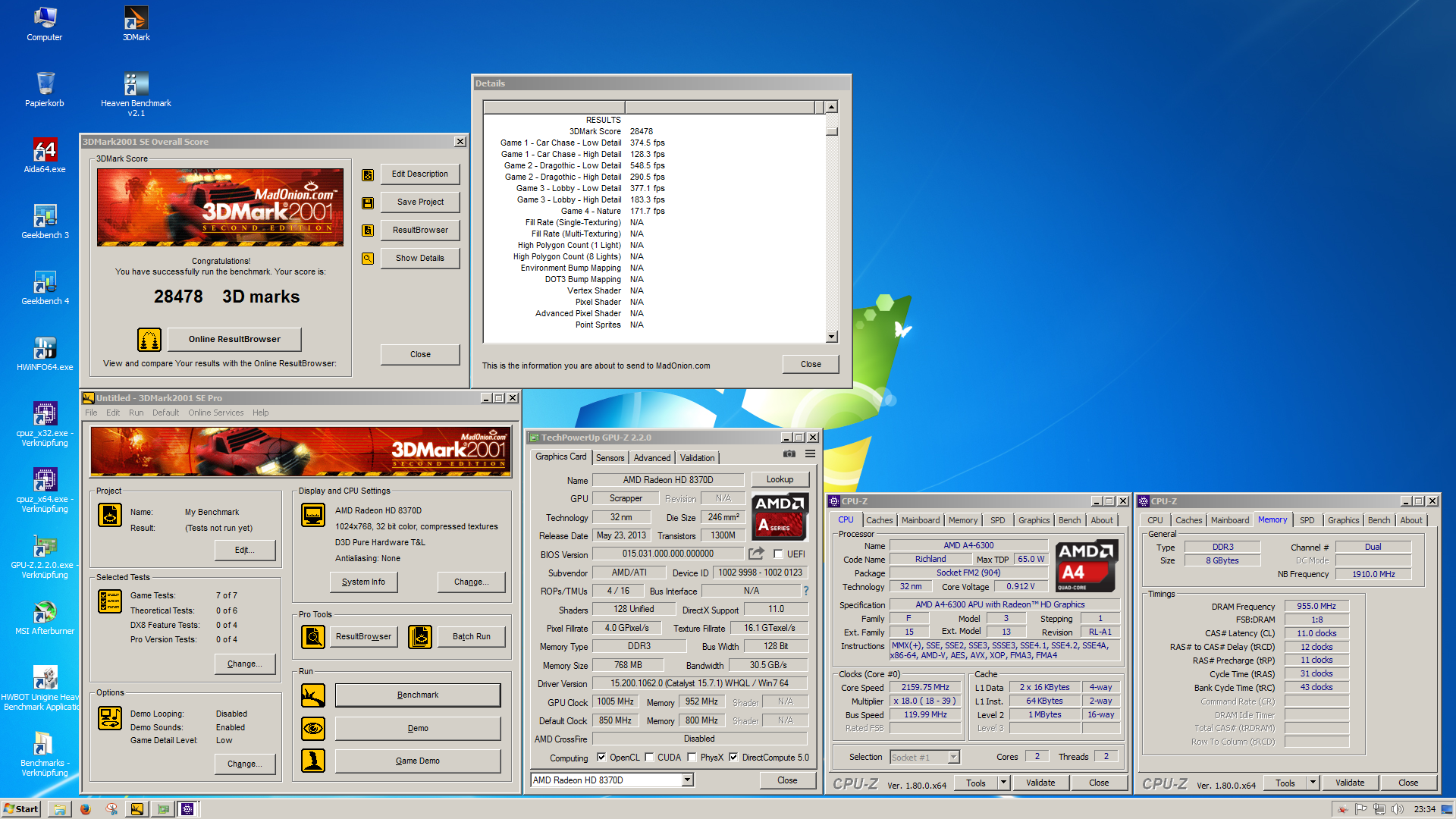Viewport: 1456px width, 819px height.
Task: Click the Options settings icon in 3DMark2001
Action: (110, 718)
